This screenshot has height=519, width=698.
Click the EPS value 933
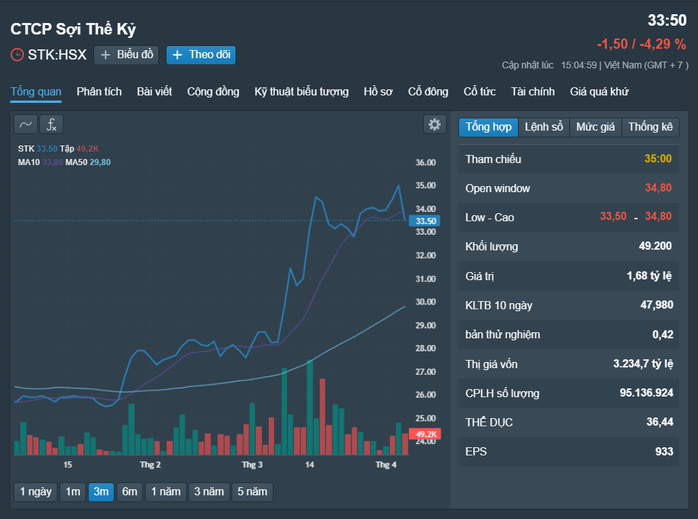[x=664, y=451]
